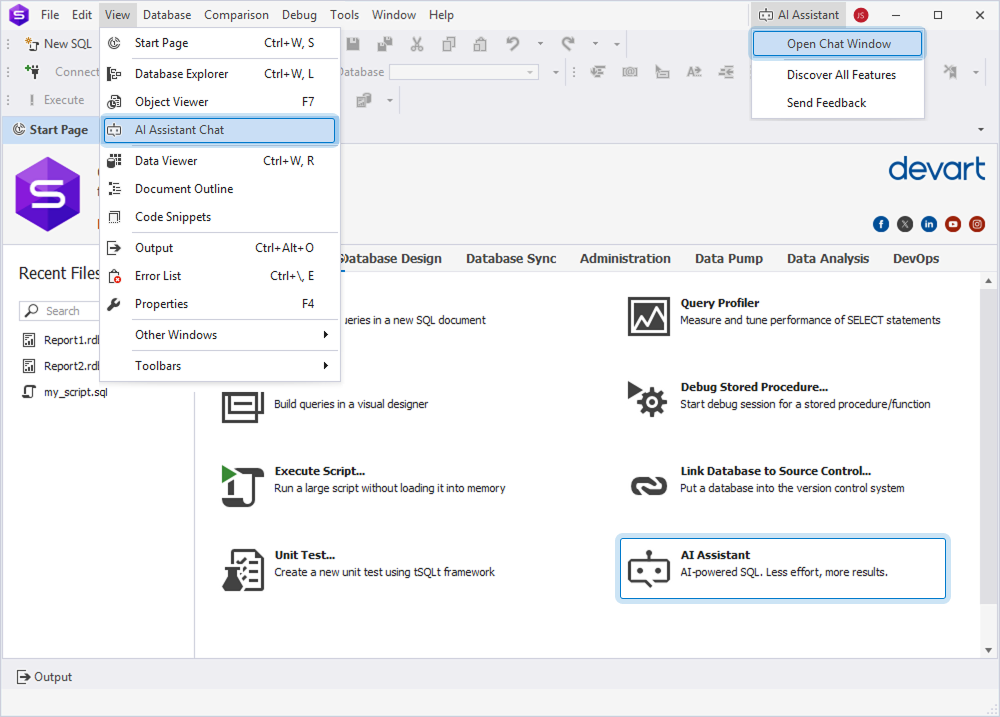Open the Devart YouTube page icon
This screenshot has width=1000, height=717.
point(953,224)
